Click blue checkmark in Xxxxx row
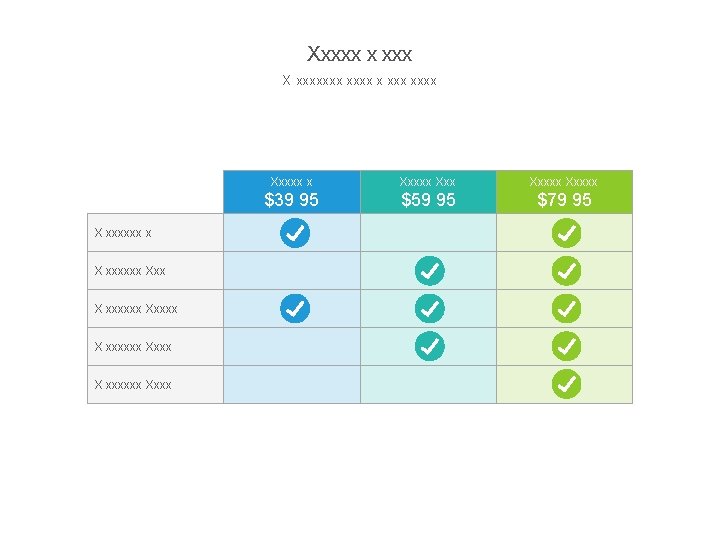720x540 pixels. pyautogui.click(x=294, y=308)
